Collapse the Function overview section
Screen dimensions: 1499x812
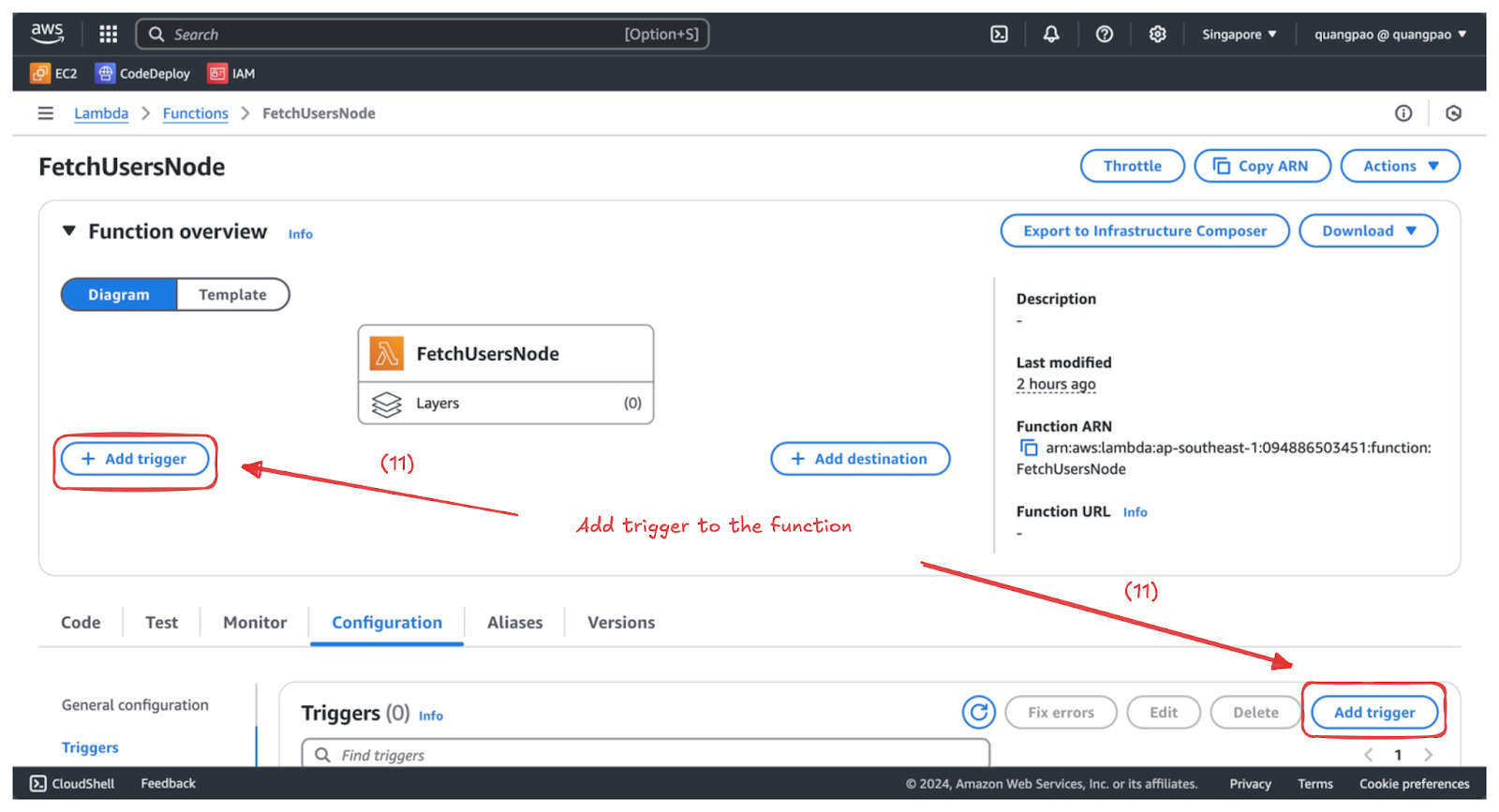click(x=68, y=230)
